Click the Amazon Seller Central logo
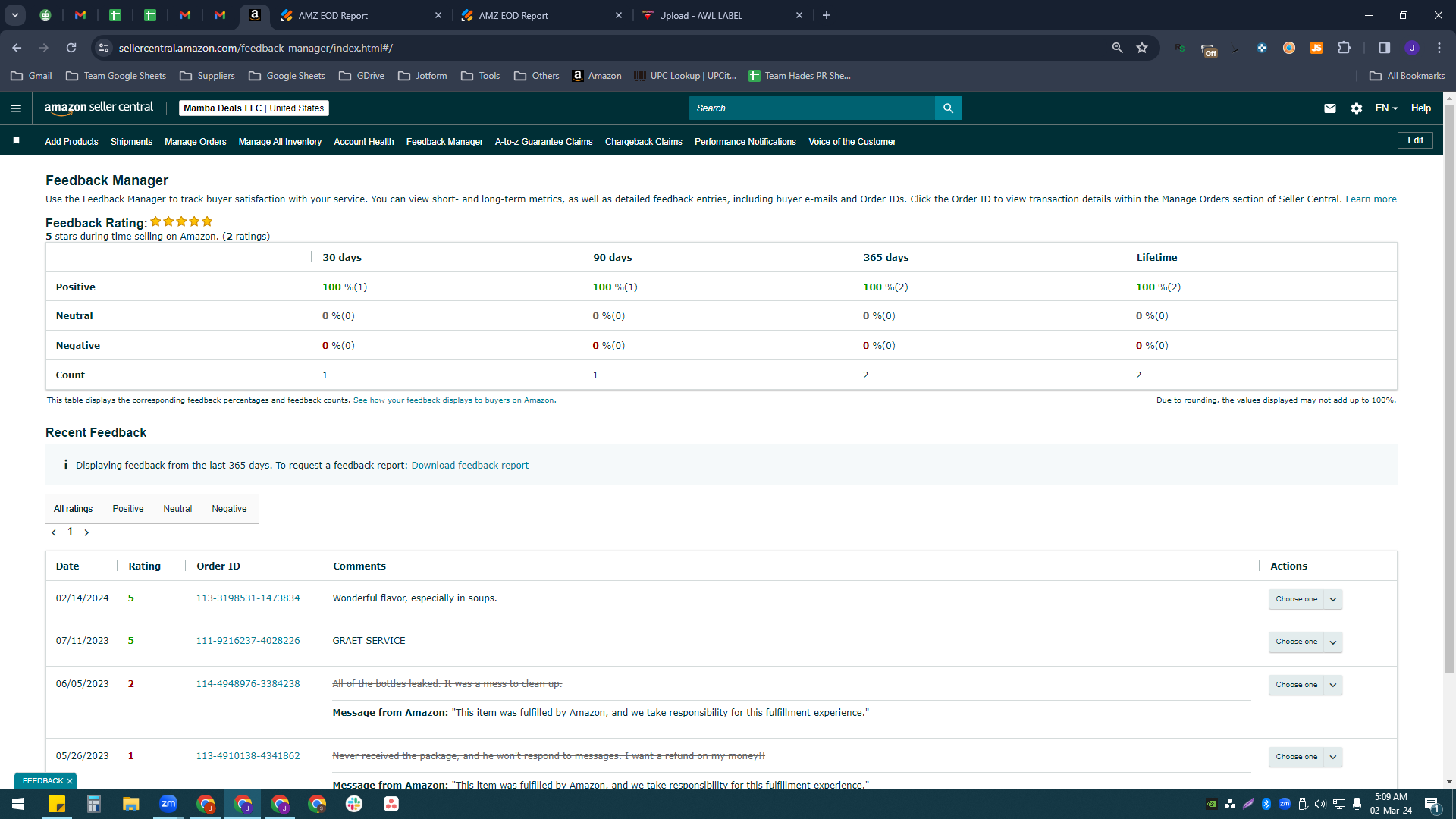1456x819 pixels. click(99, 108)
